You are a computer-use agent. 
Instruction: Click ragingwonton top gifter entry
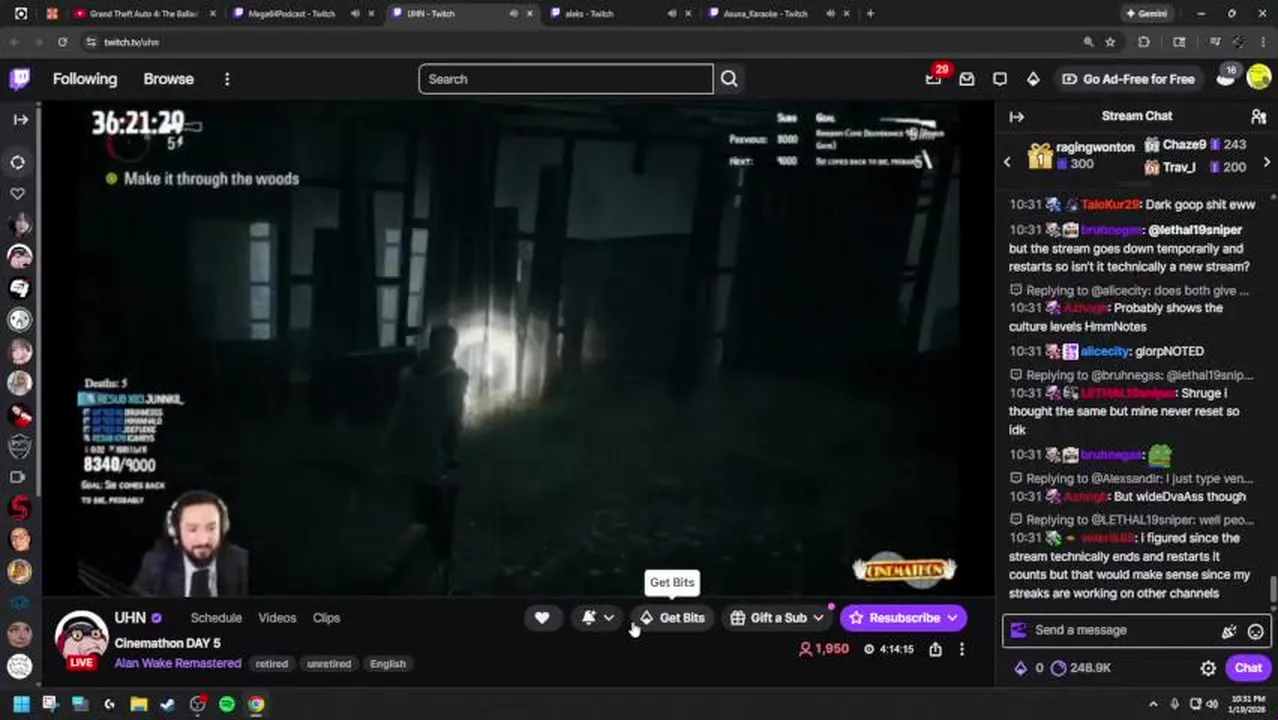pyautogui.click(x=1082, y=156)
